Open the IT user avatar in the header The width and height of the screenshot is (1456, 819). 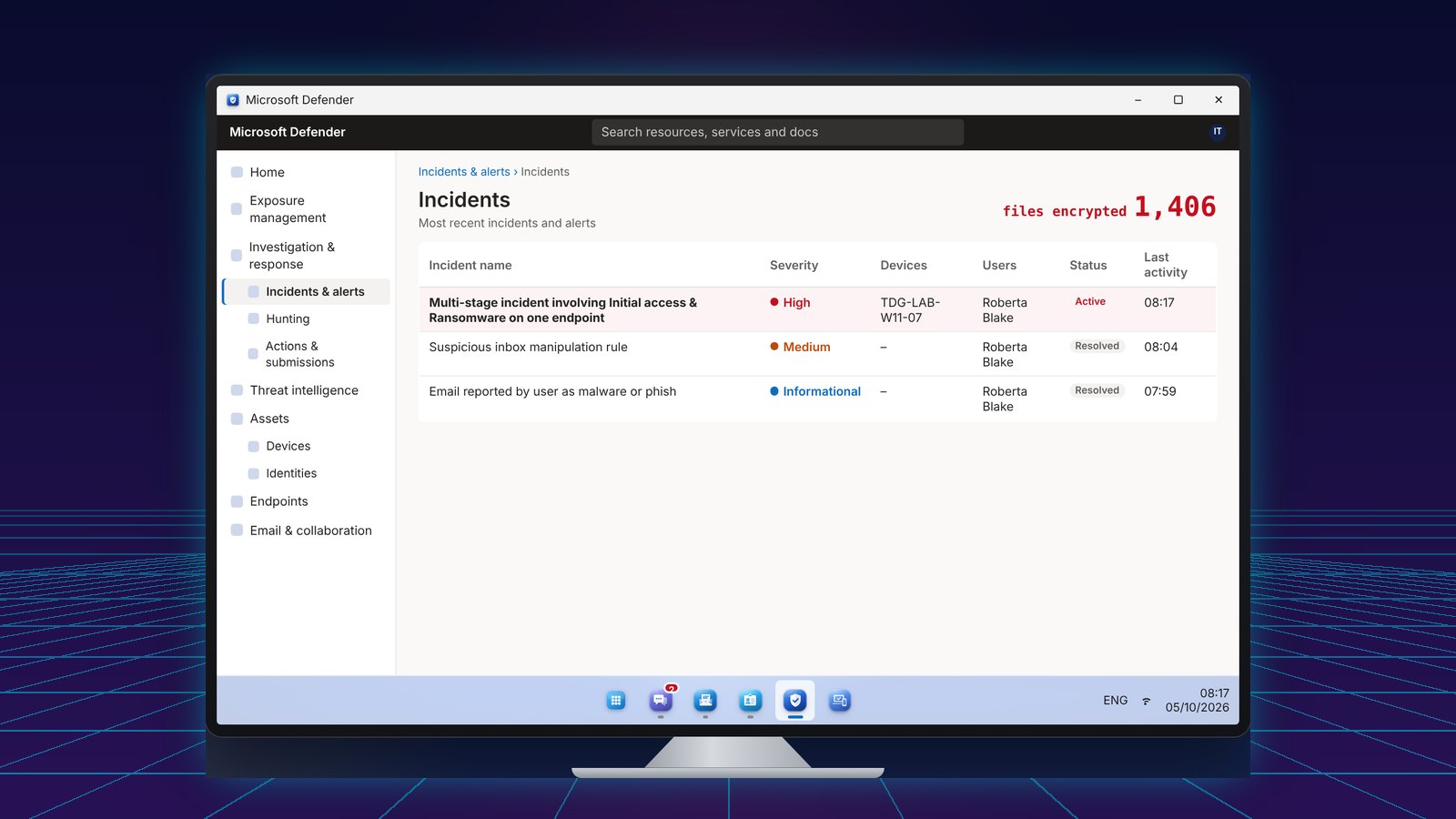click(1218, 132)
